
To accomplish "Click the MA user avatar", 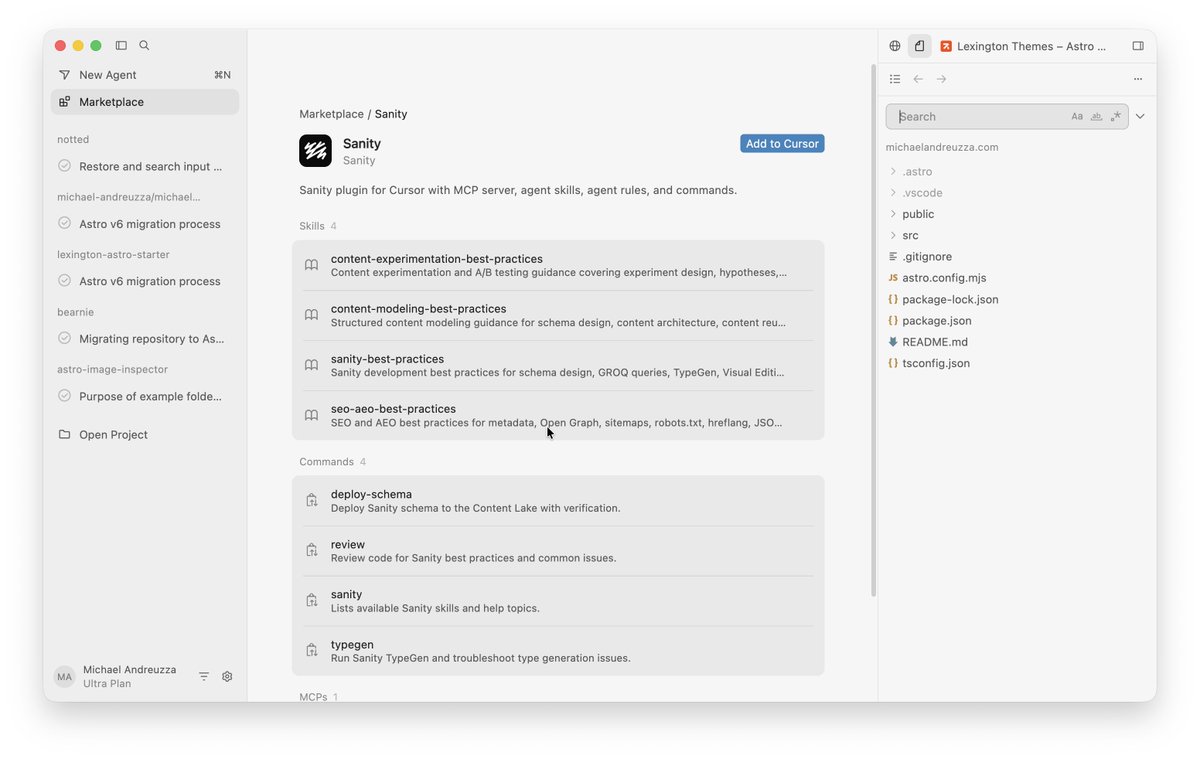I will click(64, 677).
